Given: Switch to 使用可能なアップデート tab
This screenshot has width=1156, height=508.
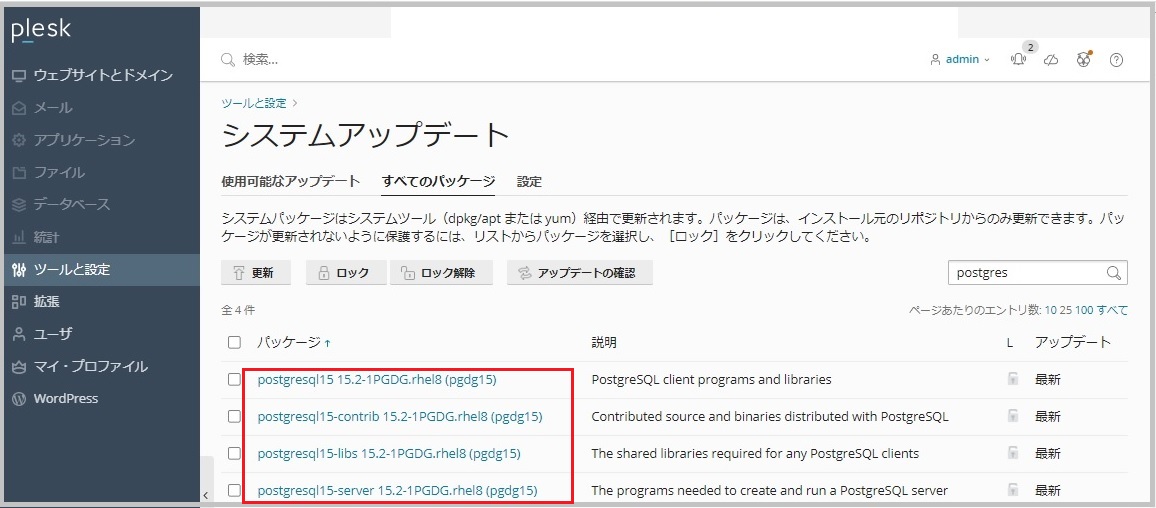Looking at the screenshot, I should pyautogui.click(x=290, y=181).
